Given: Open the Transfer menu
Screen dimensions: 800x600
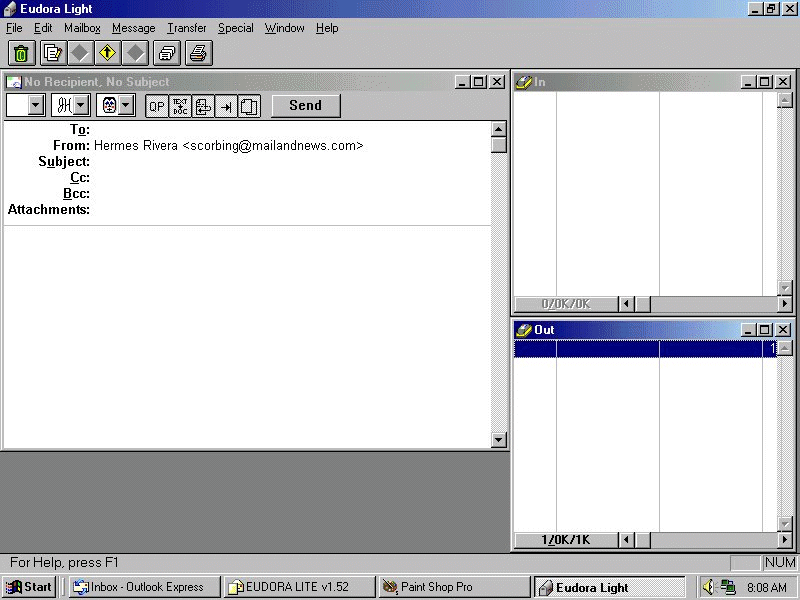Looking at the screenshot, I should [186, 28].
